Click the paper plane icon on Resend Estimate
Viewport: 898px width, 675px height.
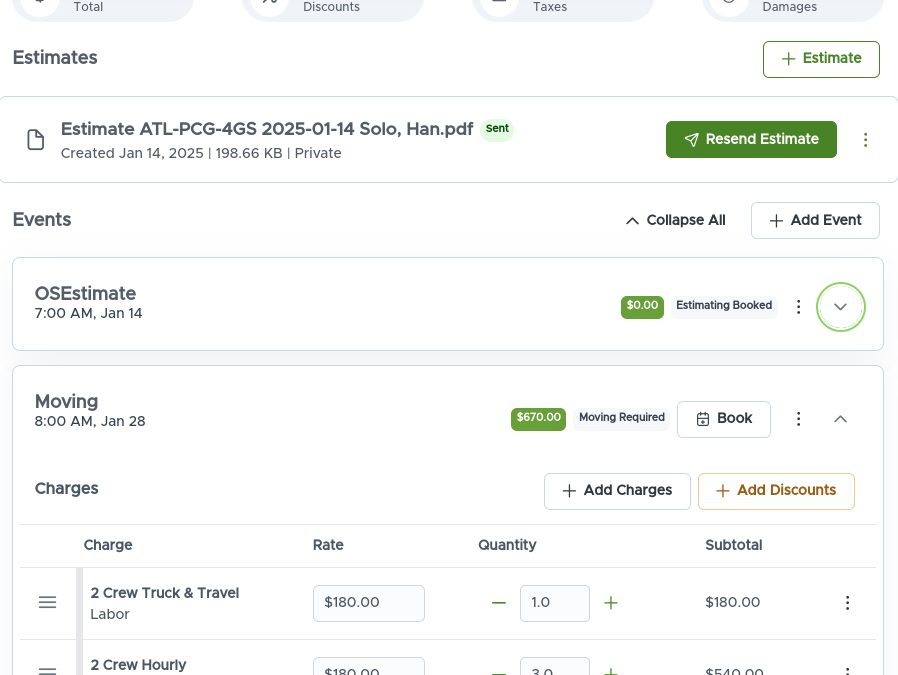click(x=692, y=139)
